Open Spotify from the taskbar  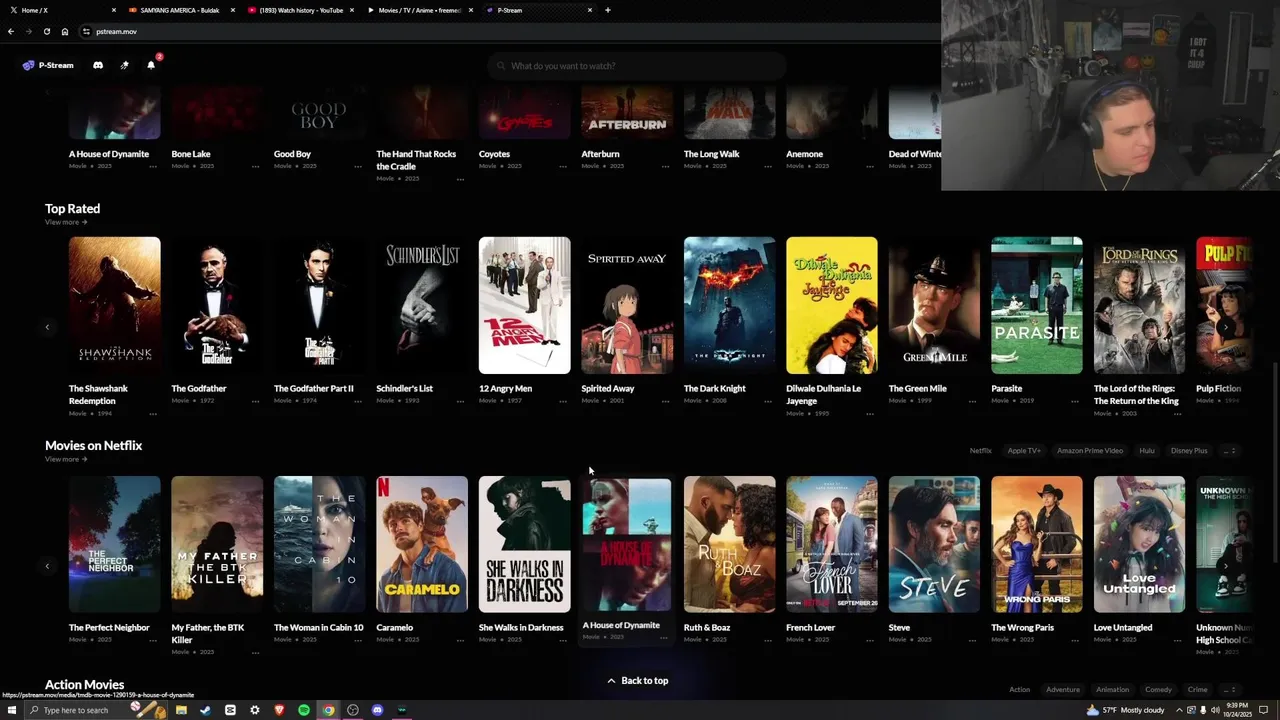tap(304, 710)
